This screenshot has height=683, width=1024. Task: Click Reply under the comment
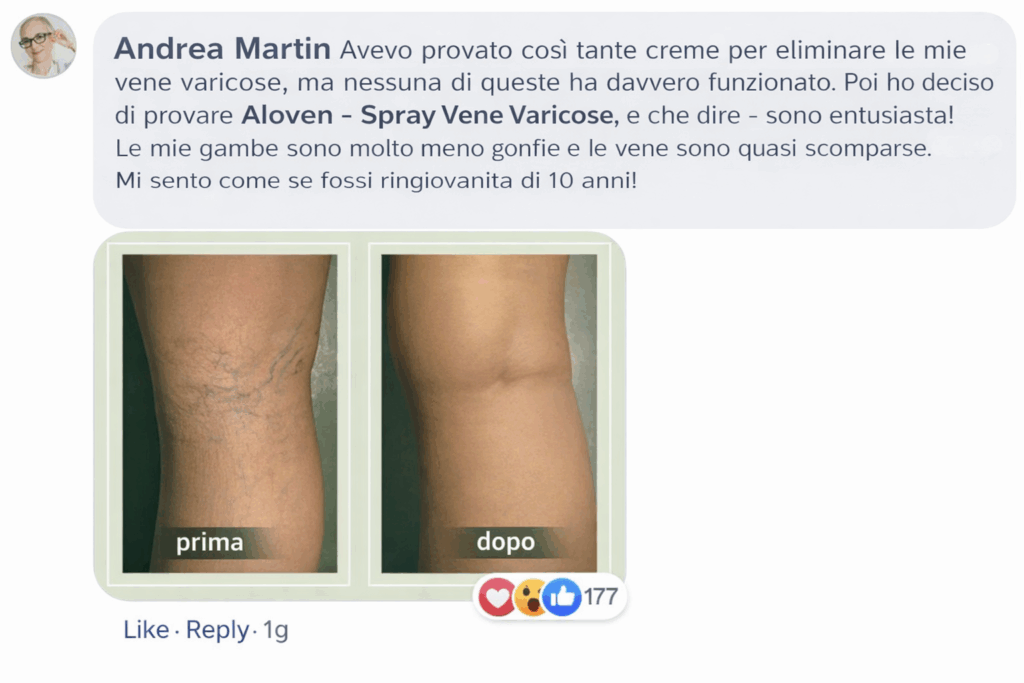[x=217, y=630]
